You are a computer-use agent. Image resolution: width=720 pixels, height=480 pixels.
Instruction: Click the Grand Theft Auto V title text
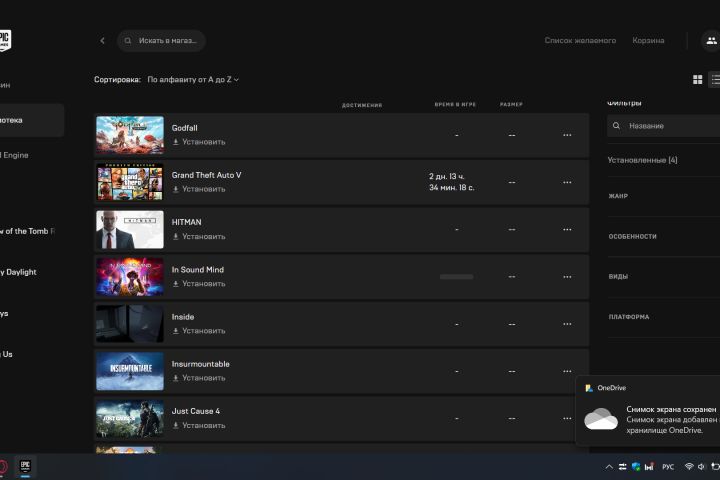pyautogui.click(x=206, y=175)
